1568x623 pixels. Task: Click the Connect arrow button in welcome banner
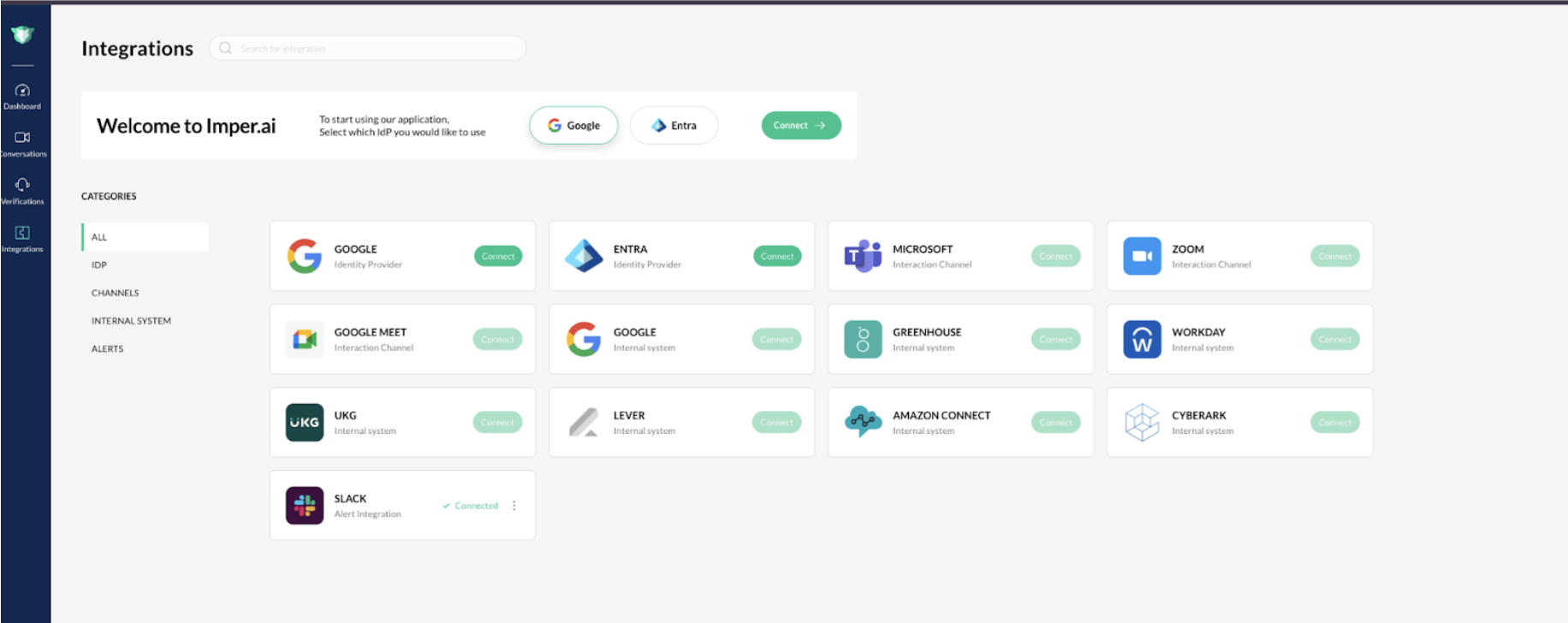tap(801, 125)
